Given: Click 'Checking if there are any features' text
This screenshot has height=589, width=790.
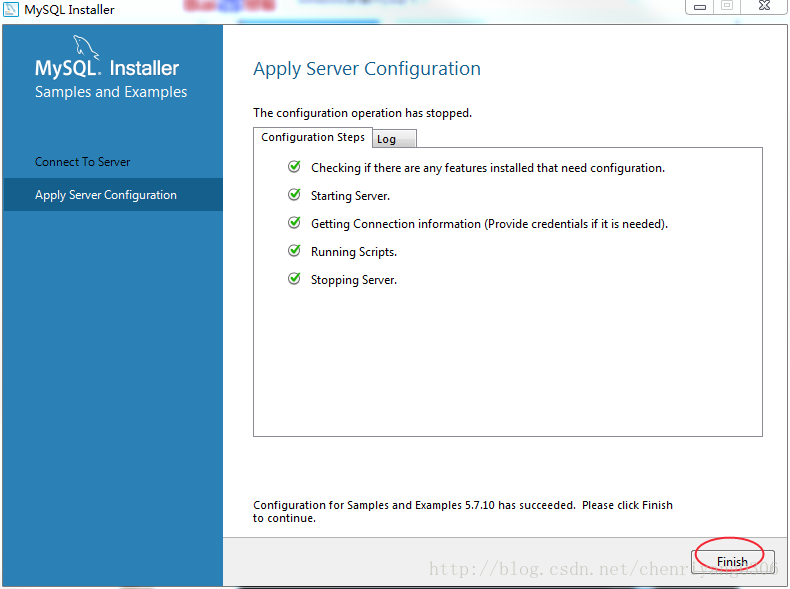Looking at the screenshot, I should pyautogui.click(x=488, y=168).
